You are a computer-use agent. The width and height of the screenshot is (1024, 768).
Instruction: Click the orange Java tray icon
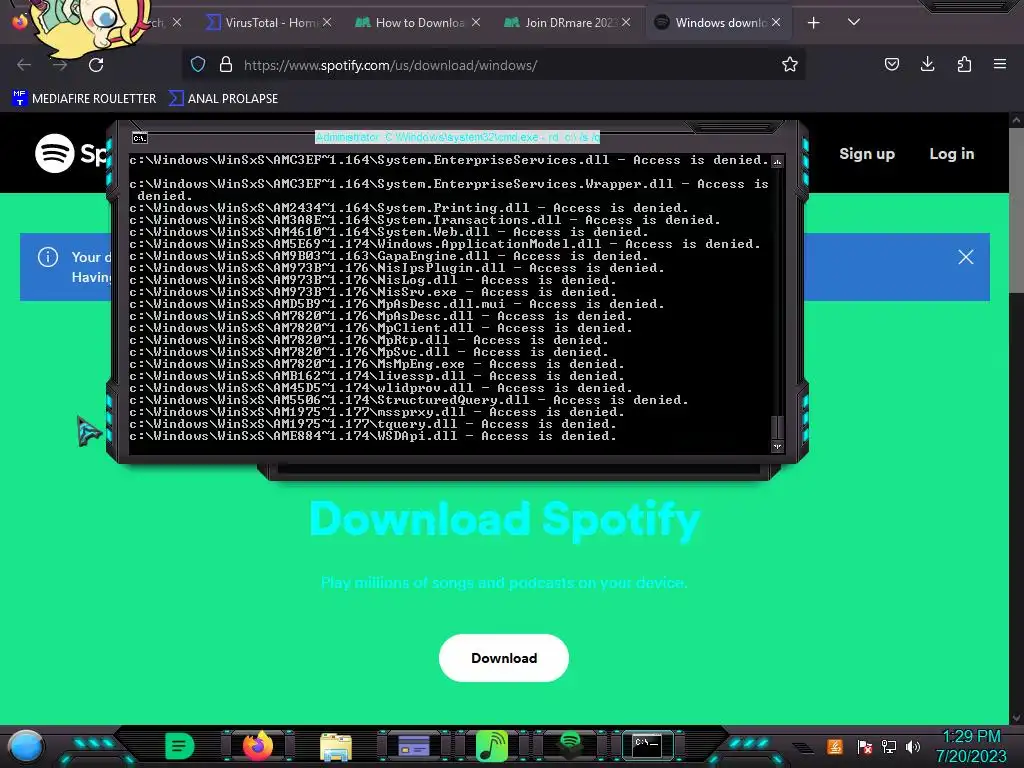pos(835,746)
